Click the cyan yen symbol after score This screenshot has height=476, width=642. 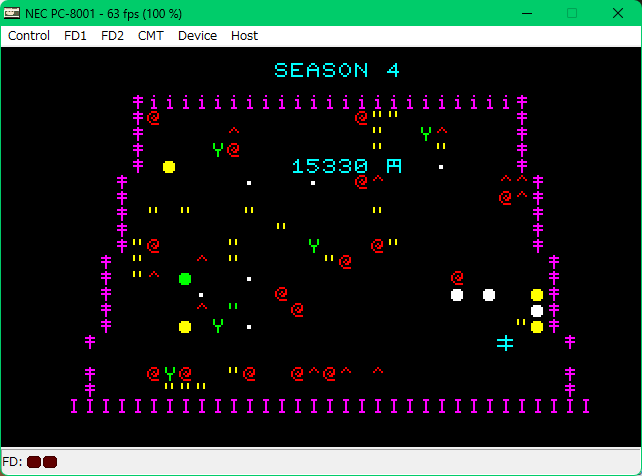pyautogui.click(x=394, y=166)
